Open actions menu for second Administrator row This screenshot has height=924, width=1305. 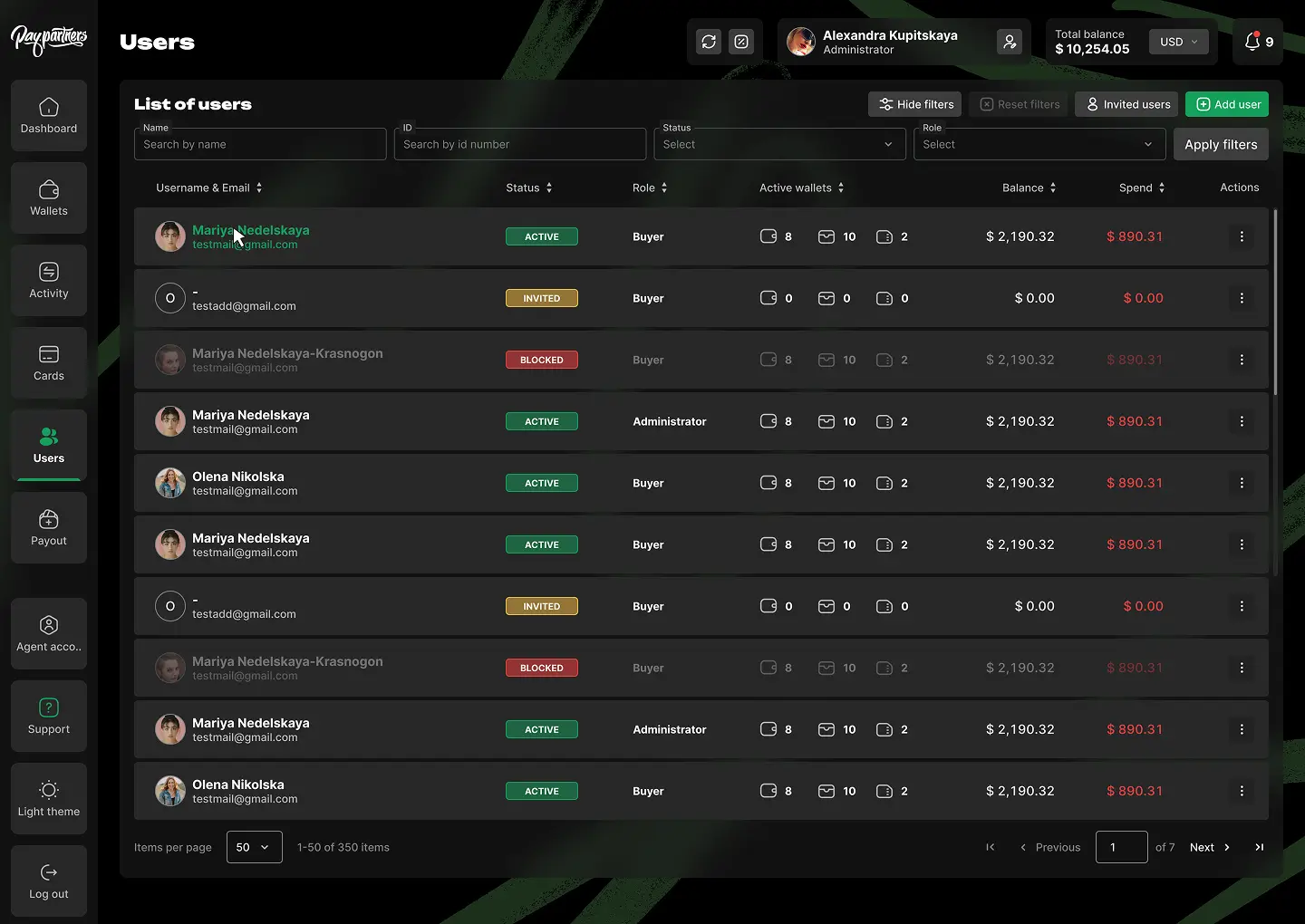tap(1242, 729)
